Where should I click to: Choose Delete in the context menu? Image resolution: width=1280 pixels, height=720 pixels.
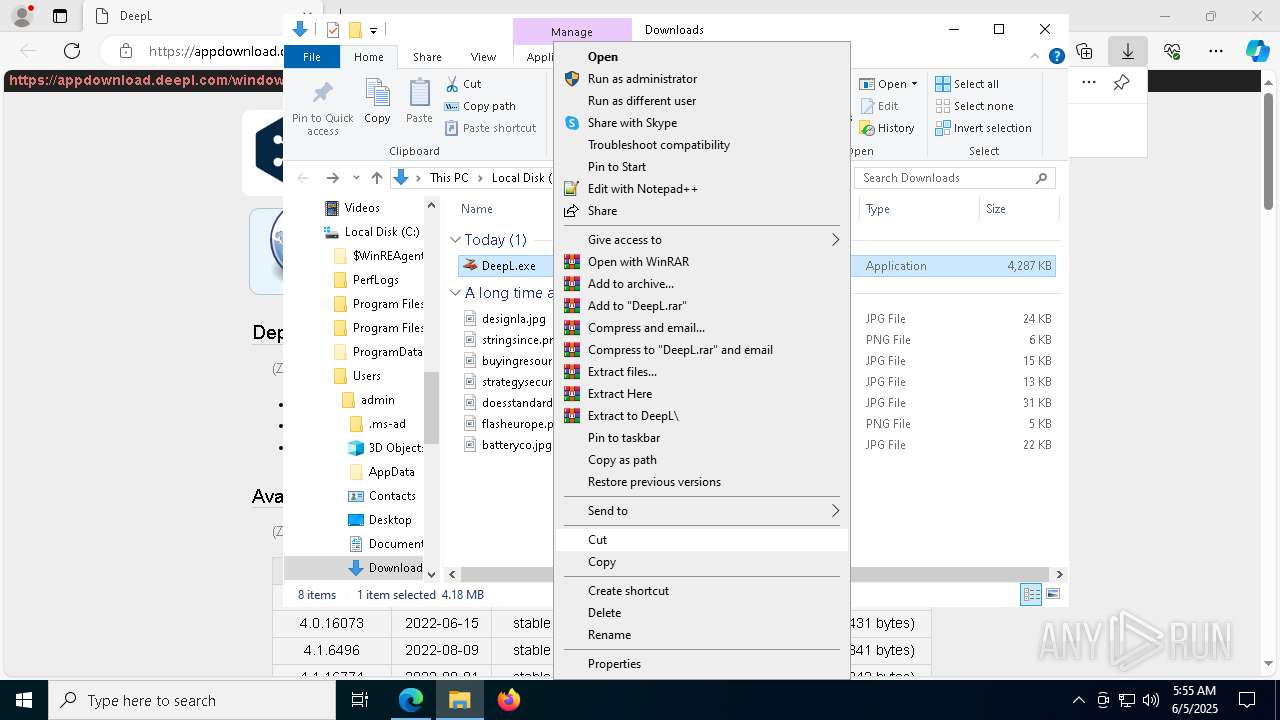pyautogui.click(x=604, y=613)
